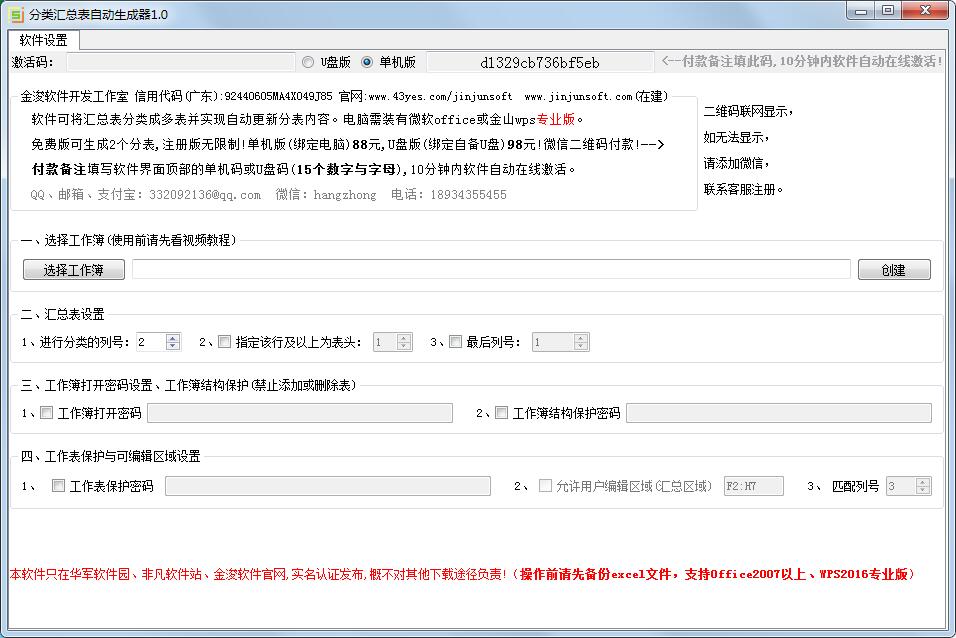Screen dimensions: 956x638
Task: Click the www.43yes.com/jinjunsoft website text
Action: tap(440, 96)
